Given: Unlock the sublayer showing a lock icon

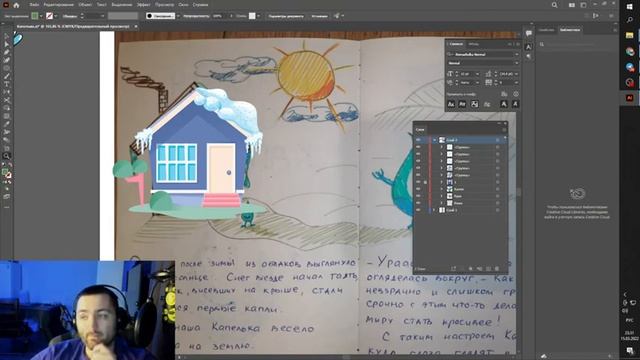Looking at the screenshot, I should point(425,182).
